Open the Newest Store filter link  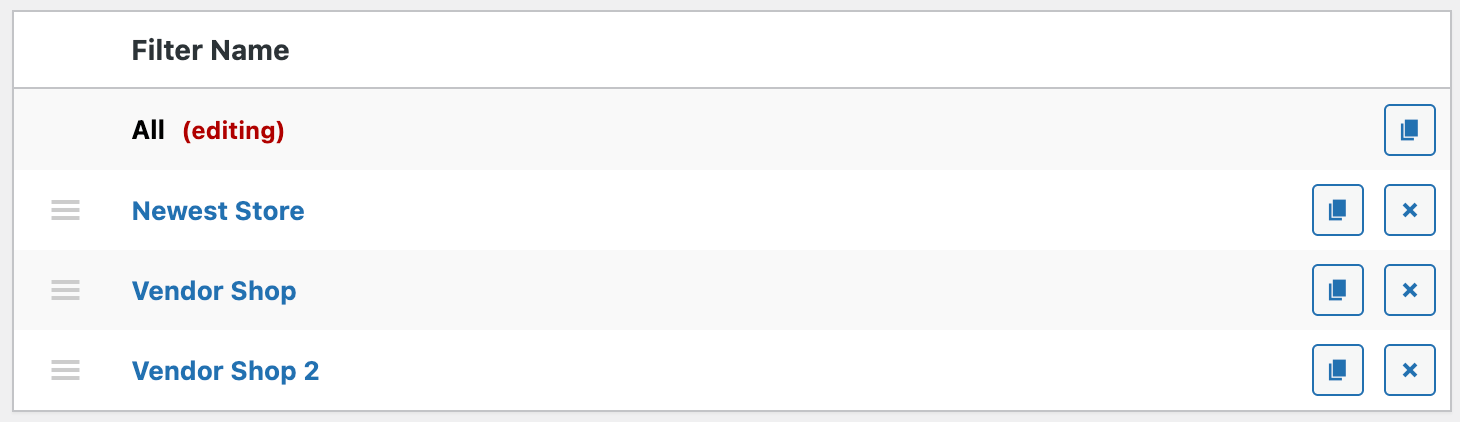[x=218, y=211]
